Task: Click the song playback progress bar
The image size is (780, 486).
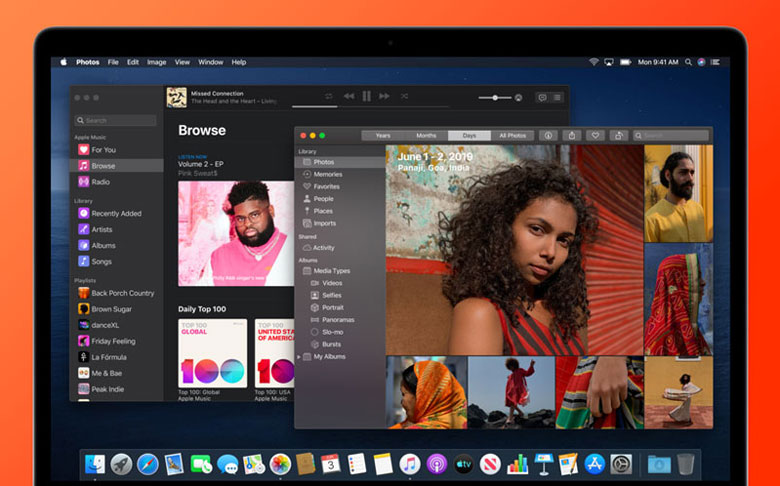Action: coord(370,106)
